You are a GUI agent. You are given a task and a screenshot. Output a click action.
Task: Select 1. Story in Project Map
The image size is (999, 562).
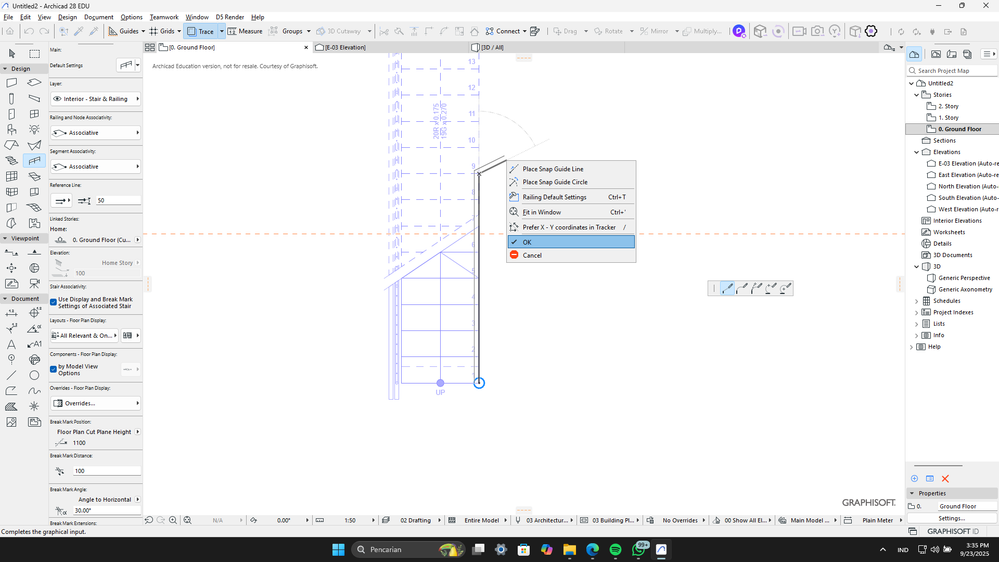[948, 118]
